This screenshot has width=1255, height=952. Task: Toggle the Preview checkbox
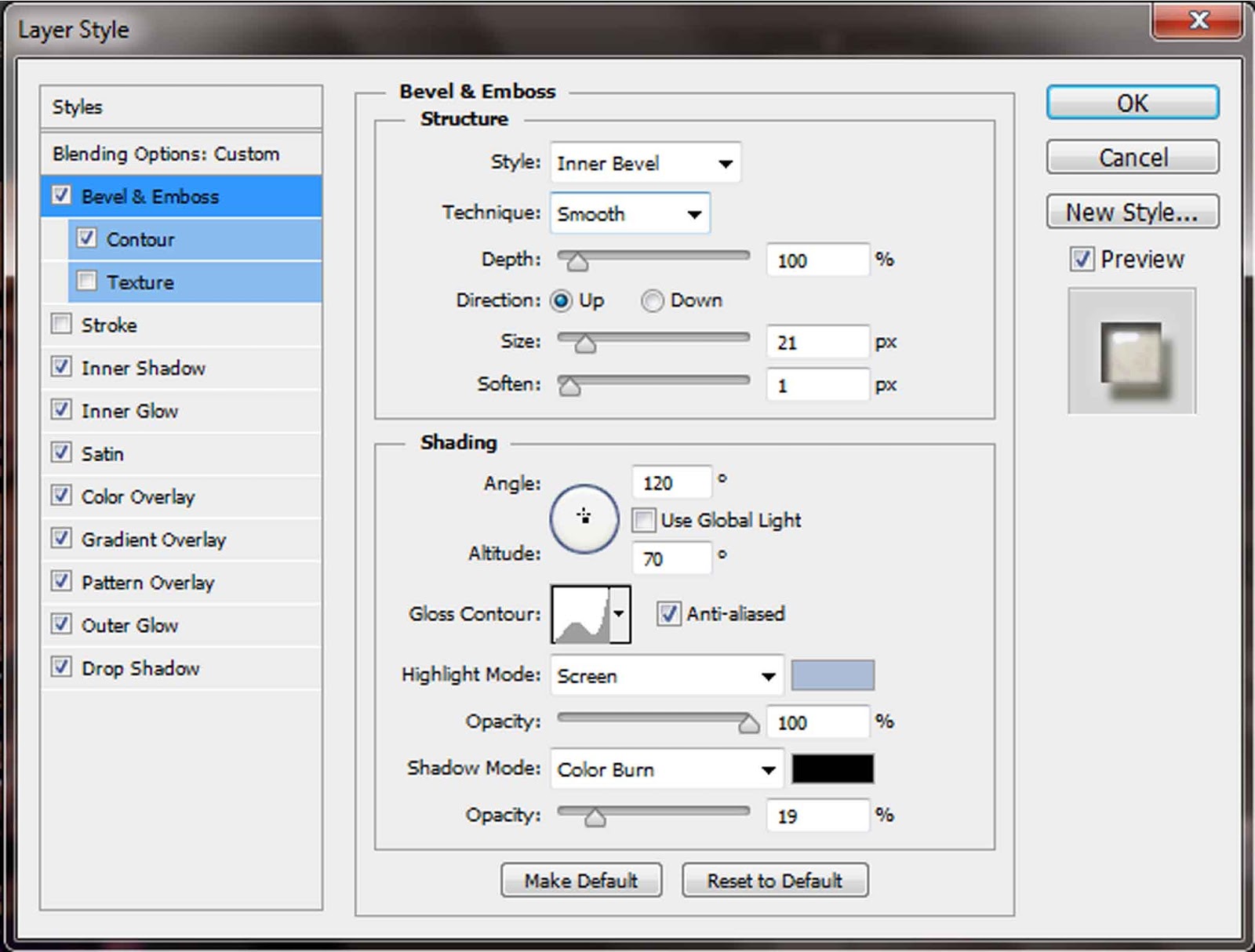coord(1082,259)
